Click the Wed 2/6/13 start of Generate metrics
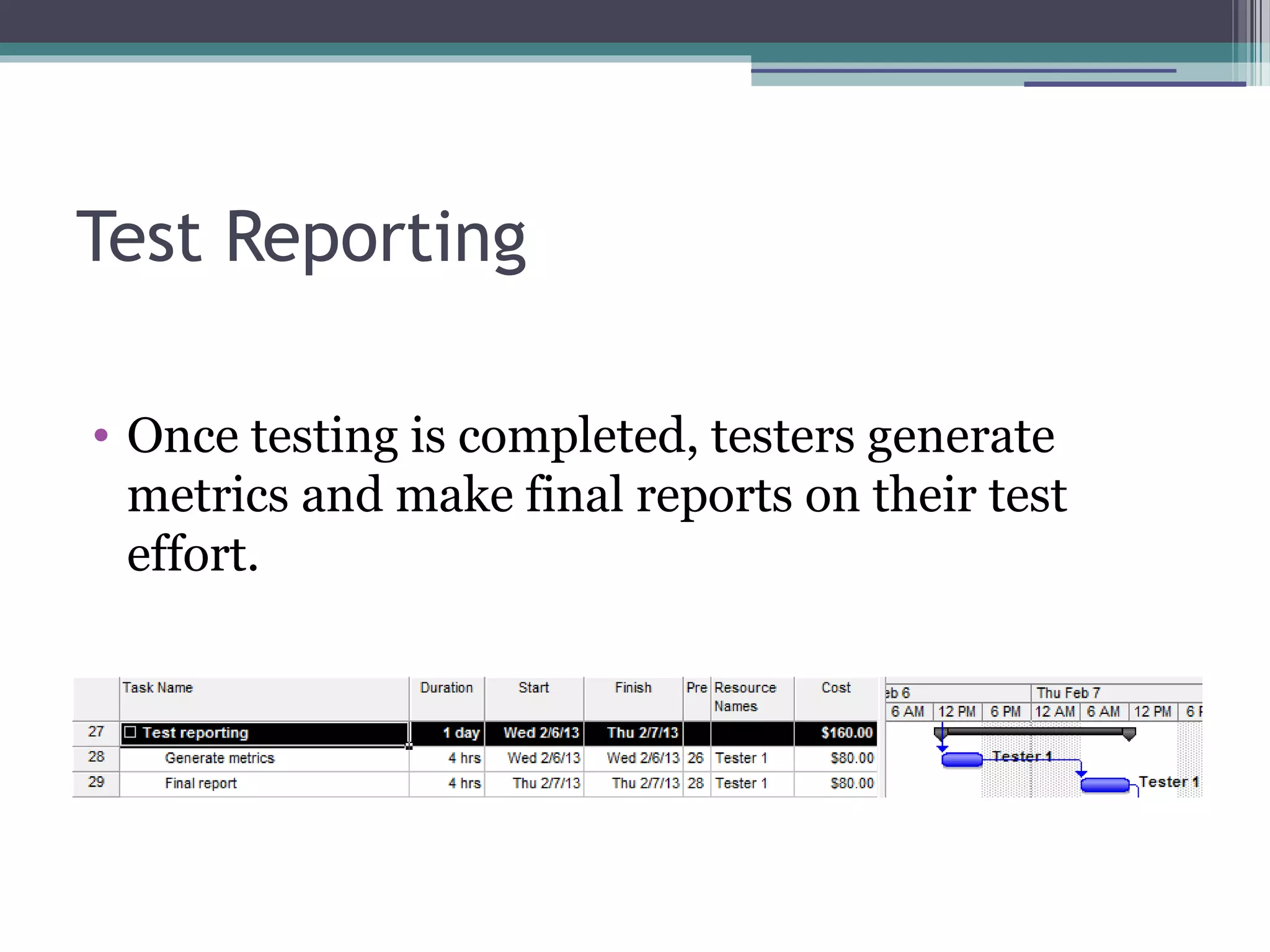The image size is (1270, 952). tap(534, 758)
